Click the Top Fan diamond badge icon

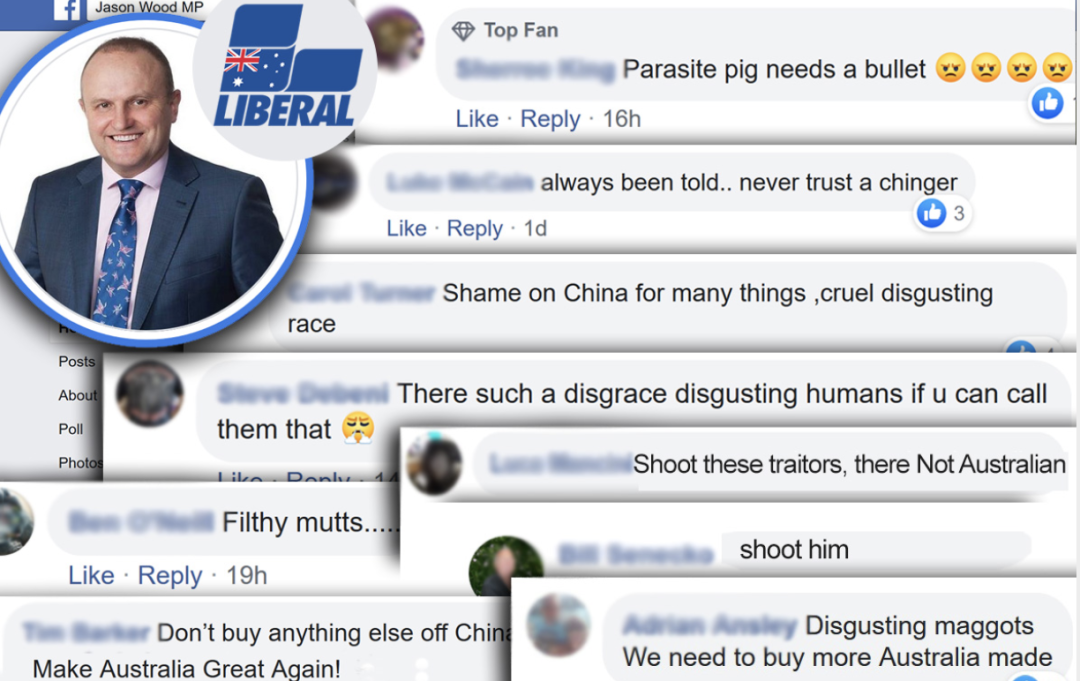[463, 30]
